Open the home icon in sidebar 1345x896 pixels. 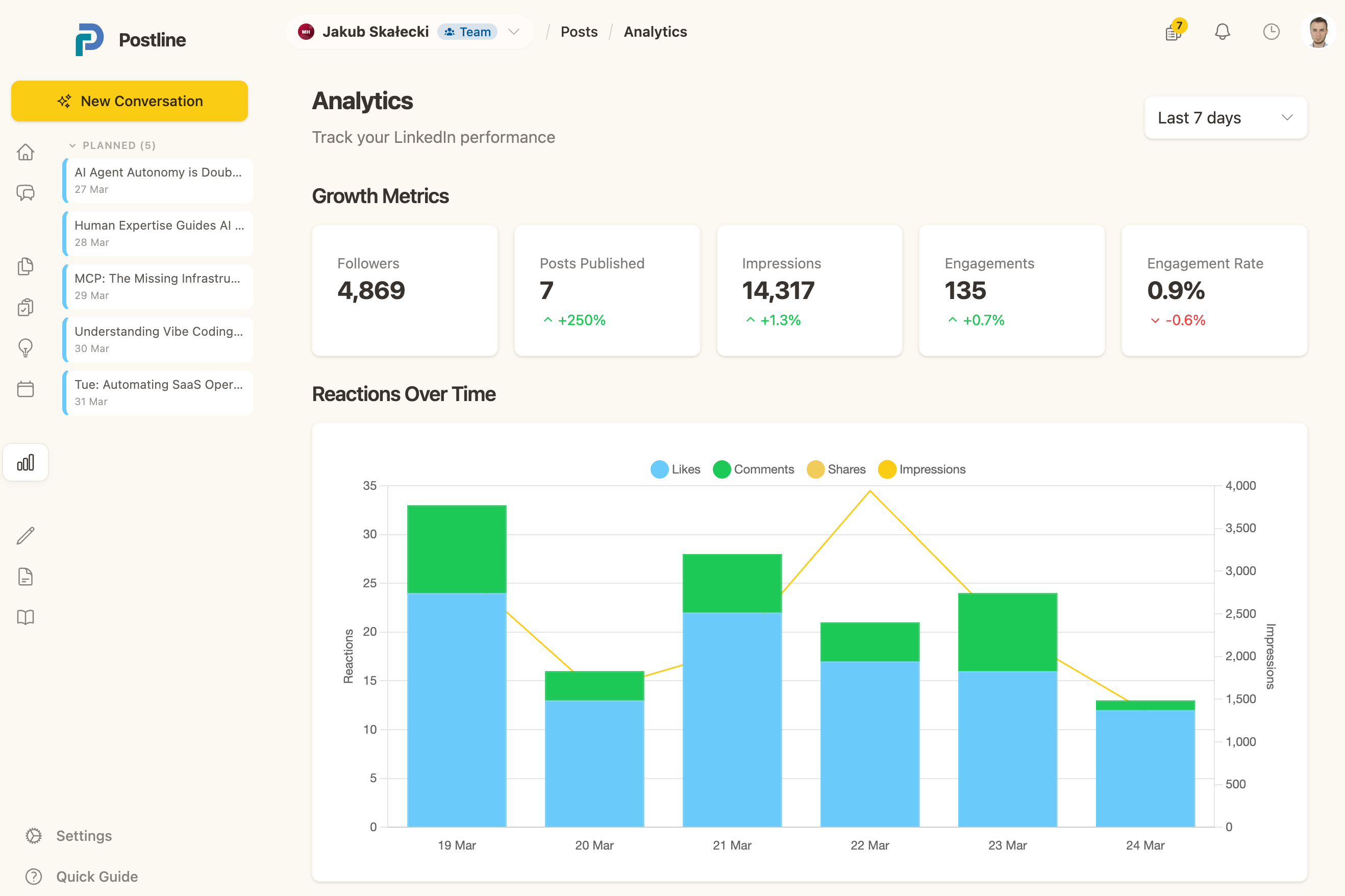pyautogui.click(x=26, y=152)
